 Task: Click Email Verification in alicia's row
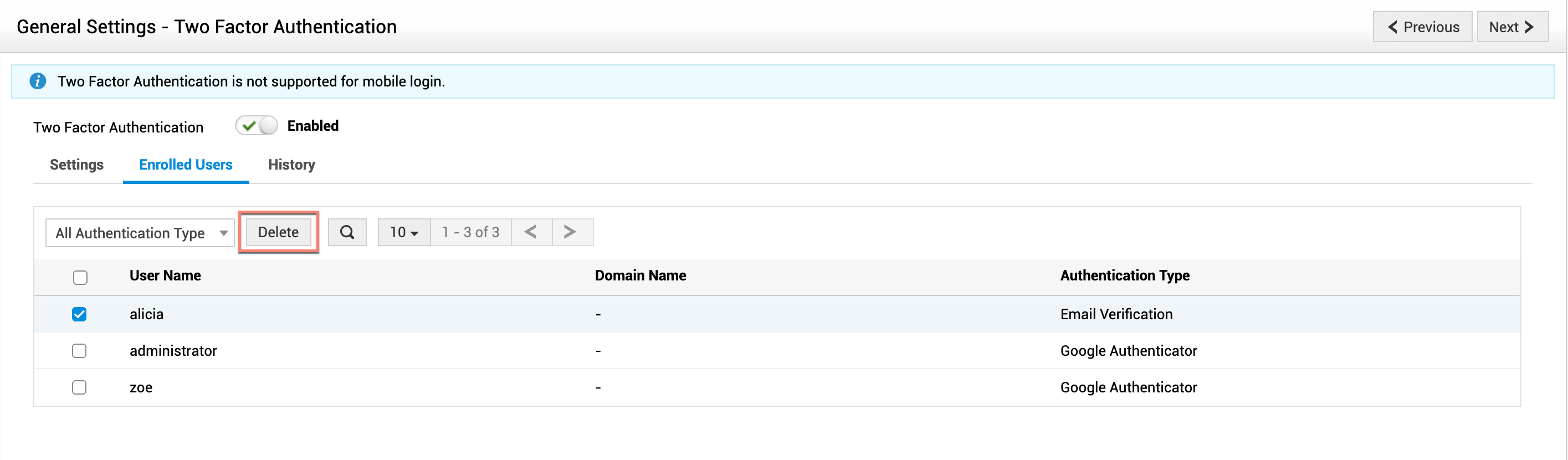pos(1116,314)
